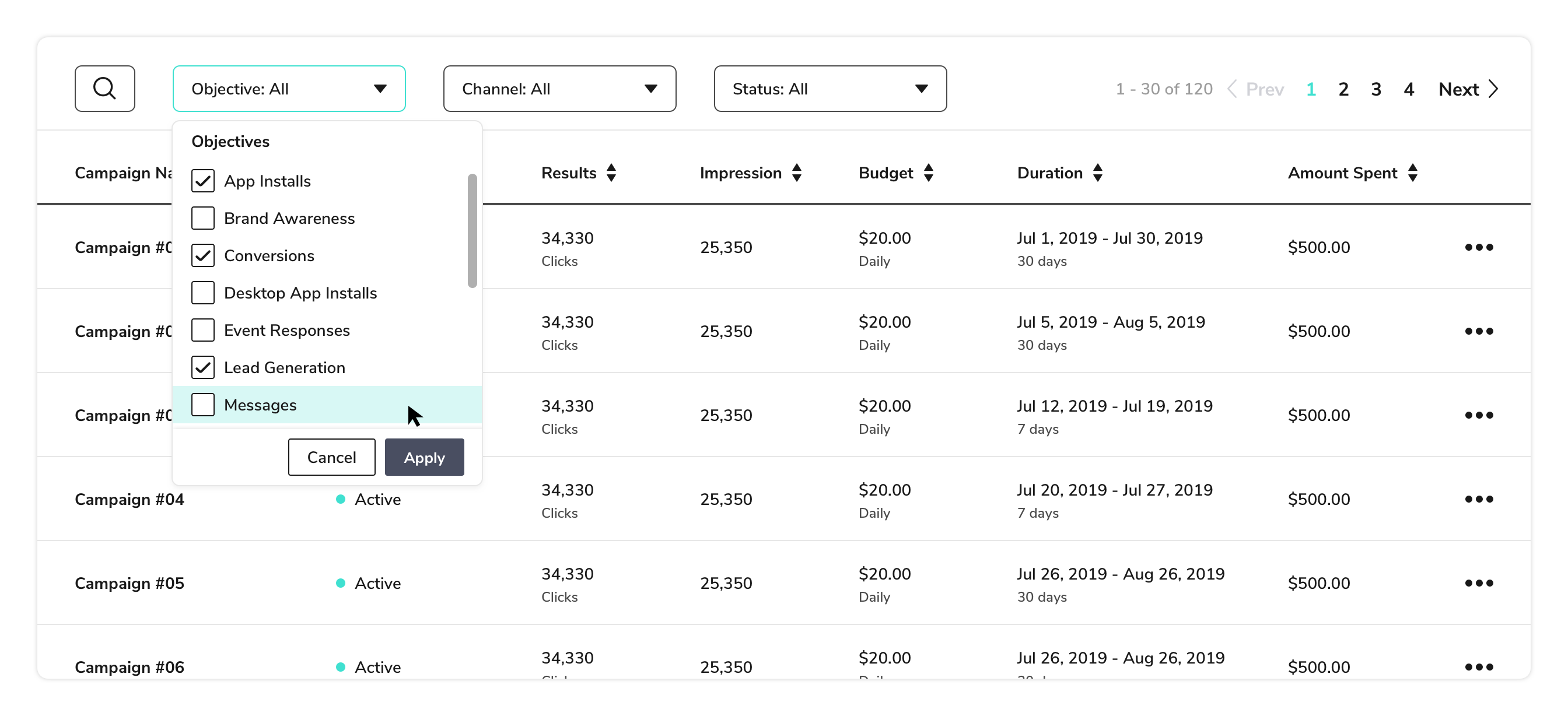This screenshot has height=716, width=1568.
Task: Sort by Amount Spent column arrows
Action: 1412,173
